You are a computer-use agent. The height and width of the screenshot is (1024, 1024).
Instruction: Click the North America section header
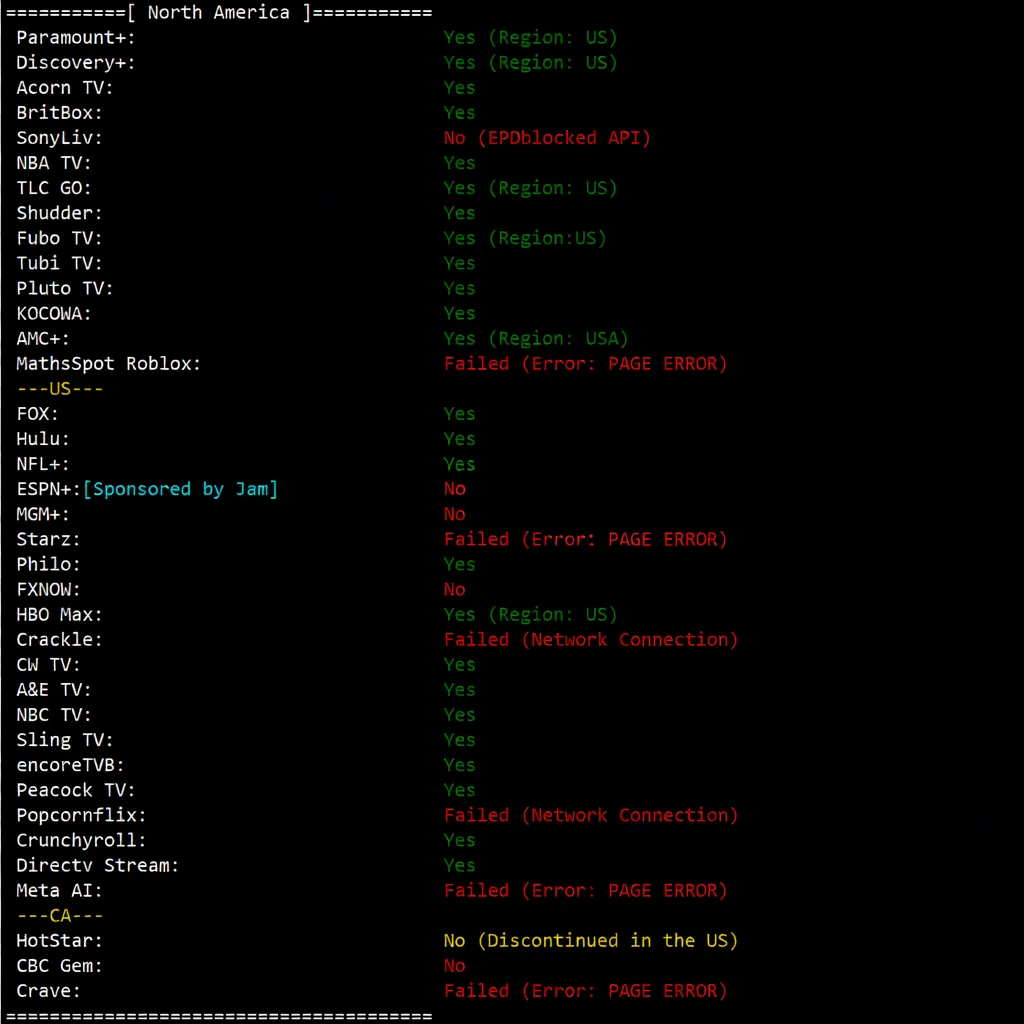tap(219, 12)
